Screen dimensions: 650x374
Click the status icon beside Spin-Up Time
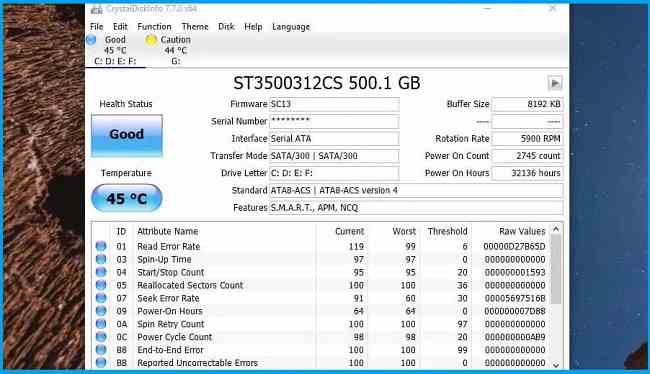click(101, 259)
